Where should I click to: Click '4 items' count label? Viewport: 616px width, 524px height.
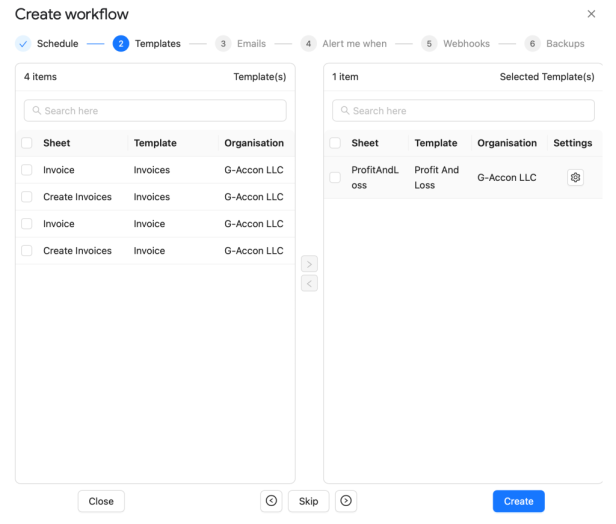coord(40,77)
